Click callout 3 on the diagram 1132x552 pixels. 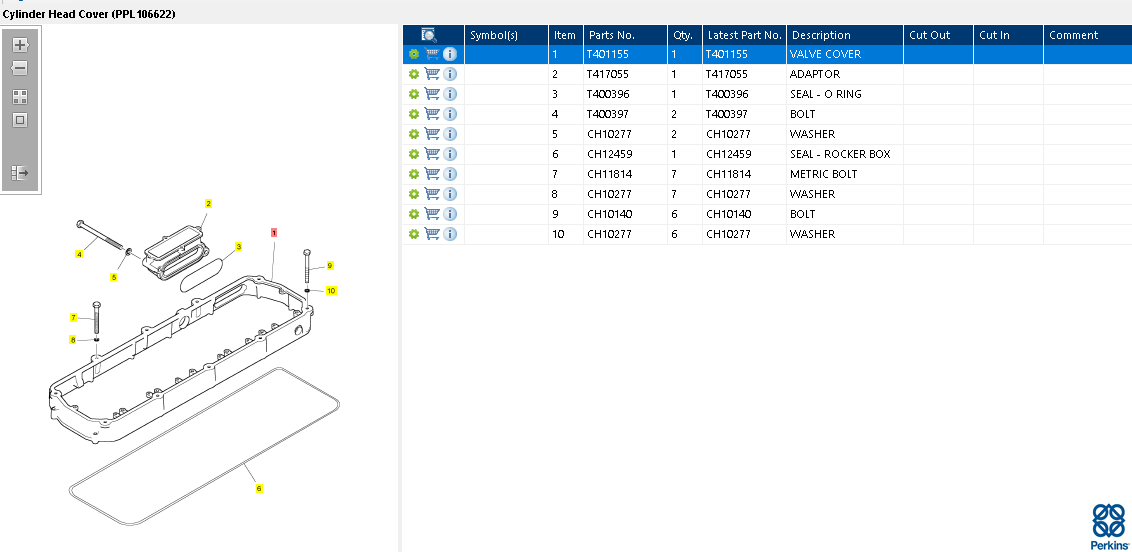[238, 246]
